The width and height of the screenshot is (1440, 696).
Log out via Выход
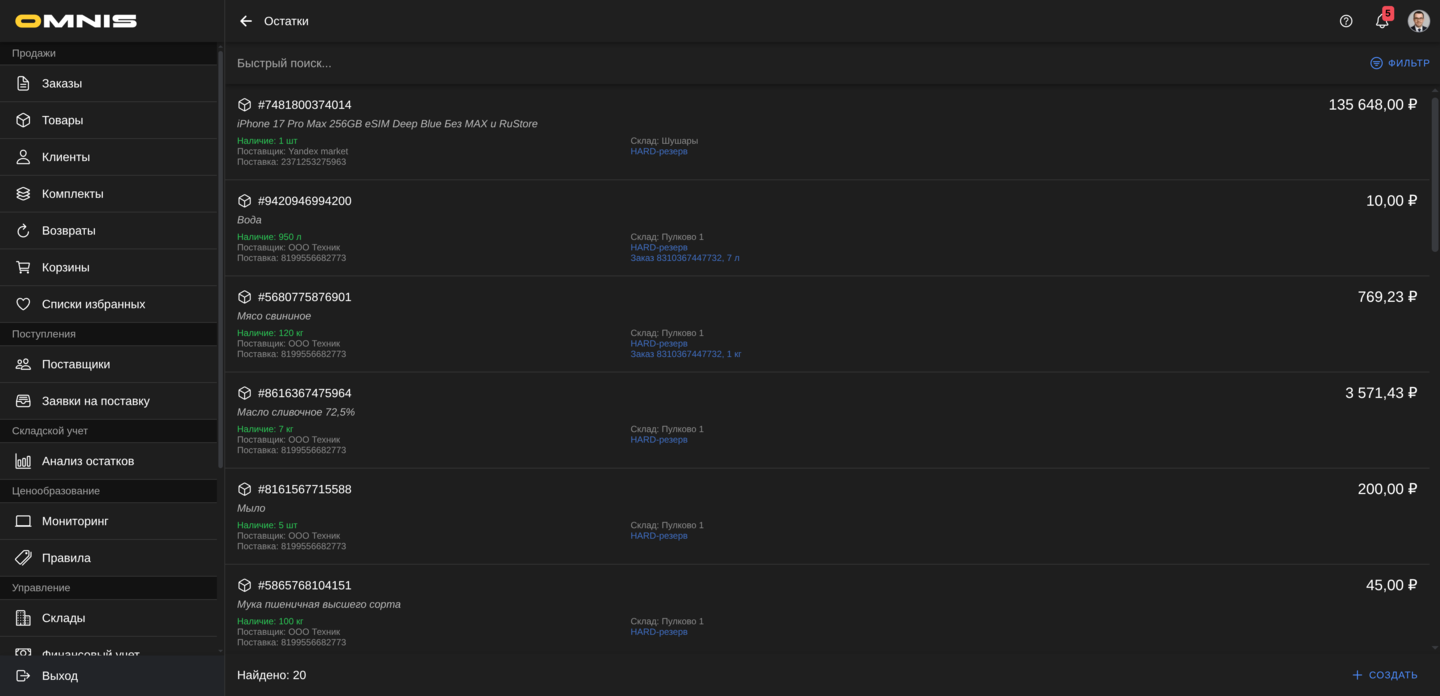[x=60, y=676]
